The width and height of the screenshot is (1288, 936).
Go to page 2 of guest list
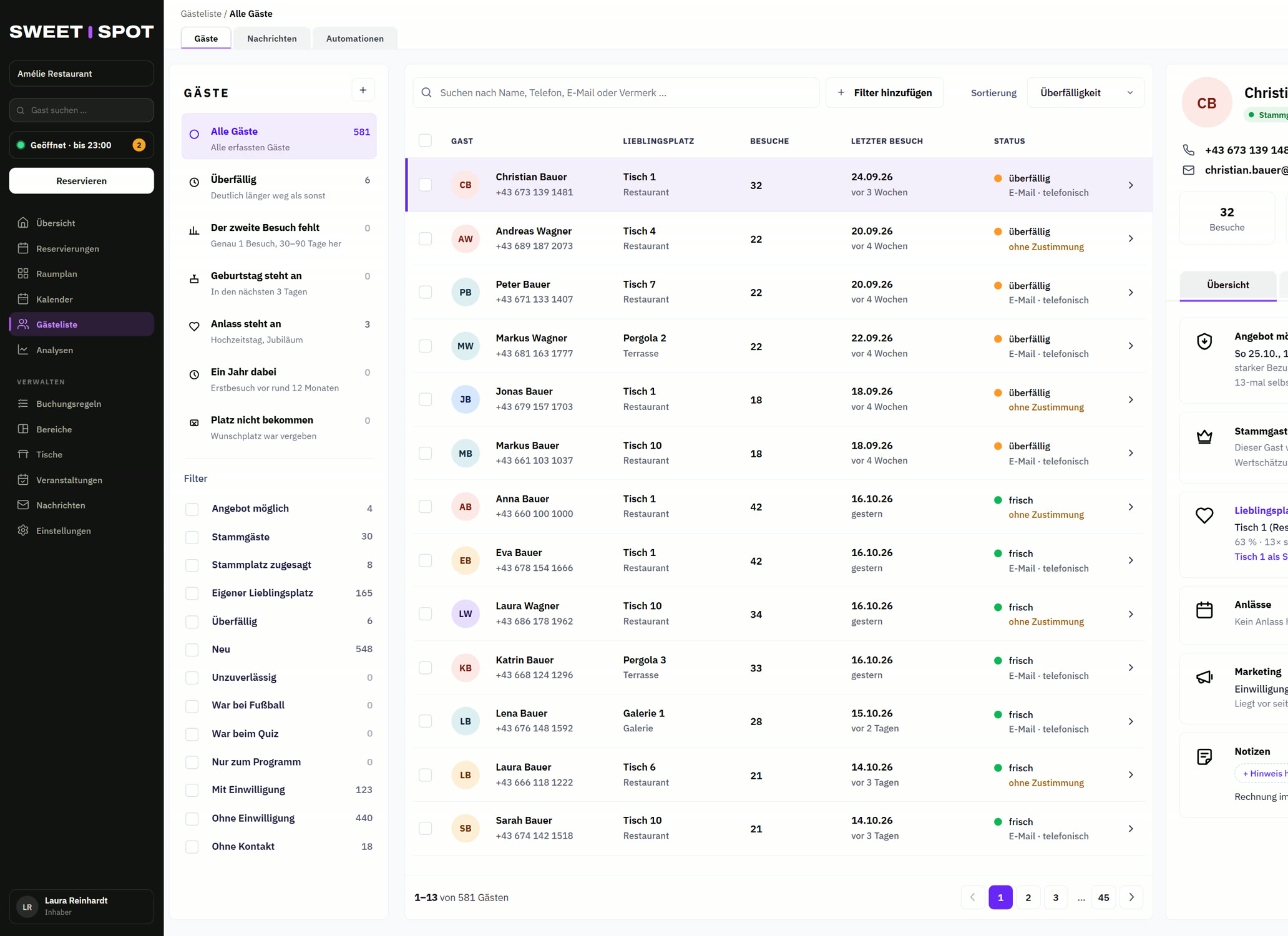1028,897
